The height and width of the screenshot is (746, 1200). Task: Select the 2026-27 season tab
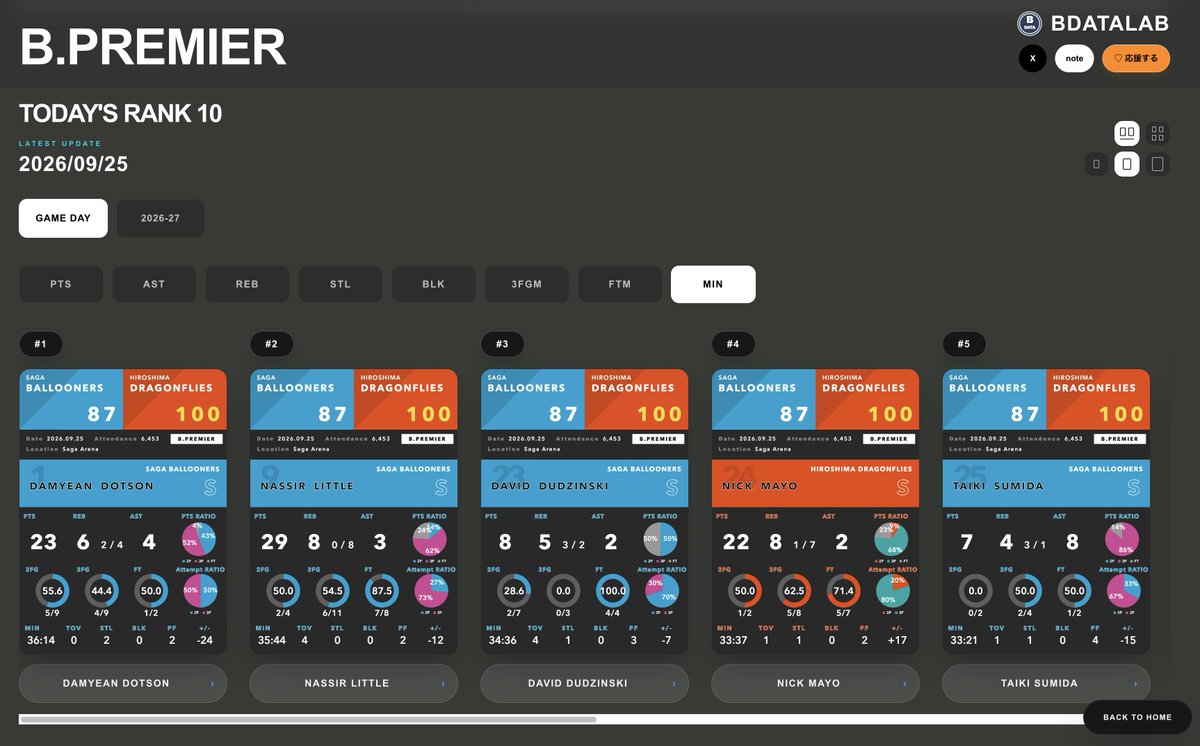point(160,218)
